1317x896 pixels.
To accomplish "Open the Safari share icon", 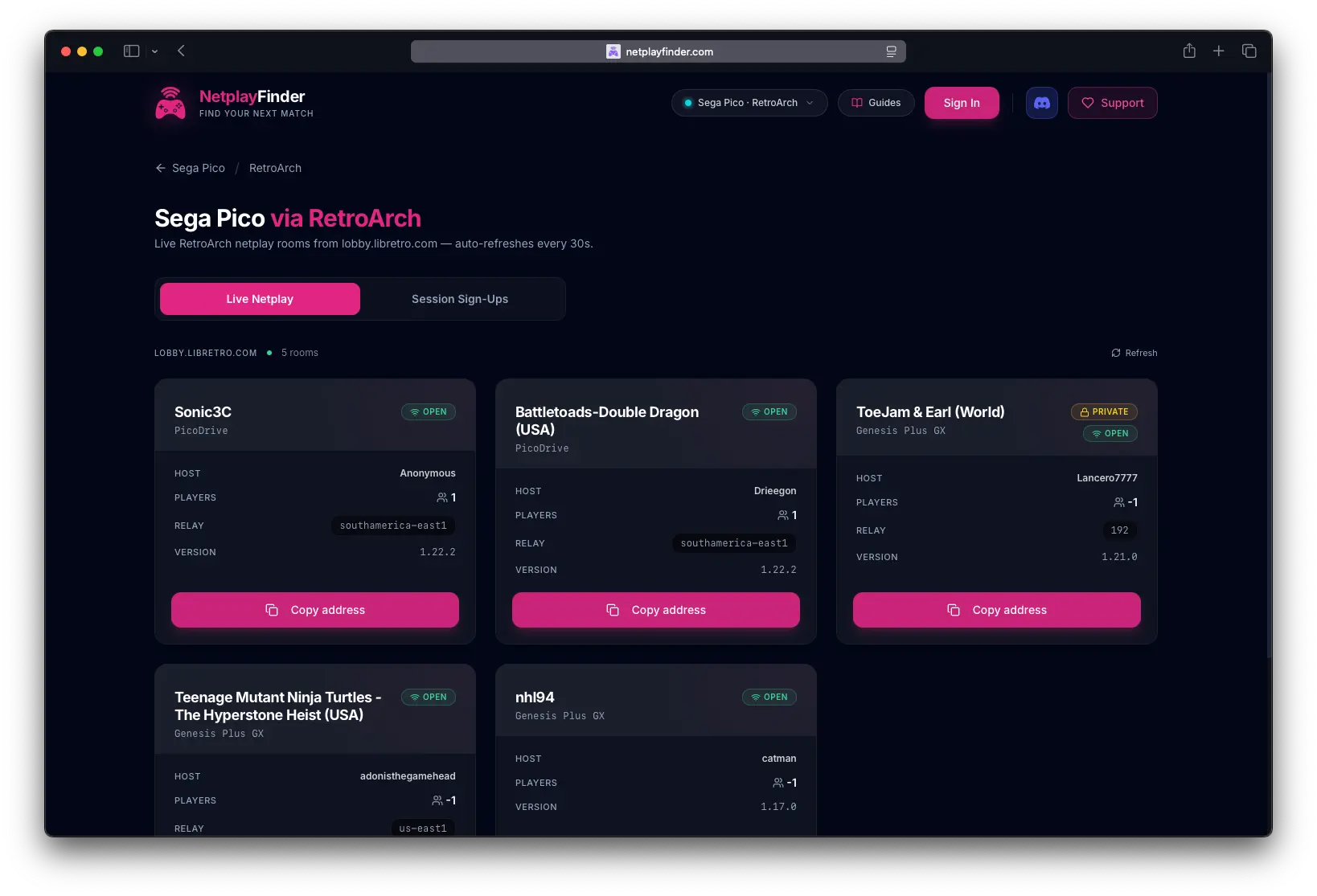I will tap(1189, 51).
